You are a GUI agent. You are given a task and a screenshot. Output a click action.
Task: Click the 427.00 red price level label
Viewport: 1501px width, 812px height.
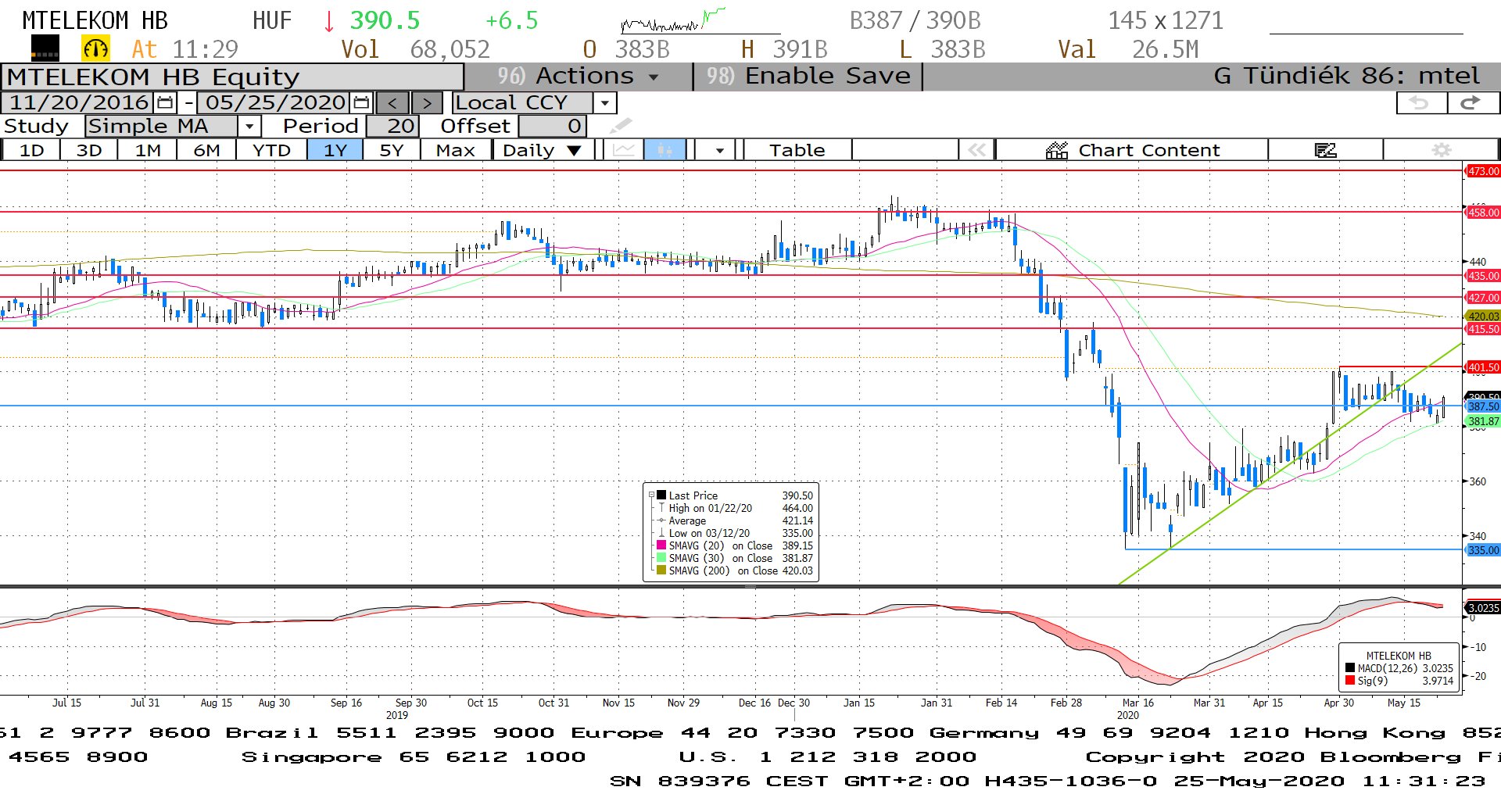[x=1482, y=298]
